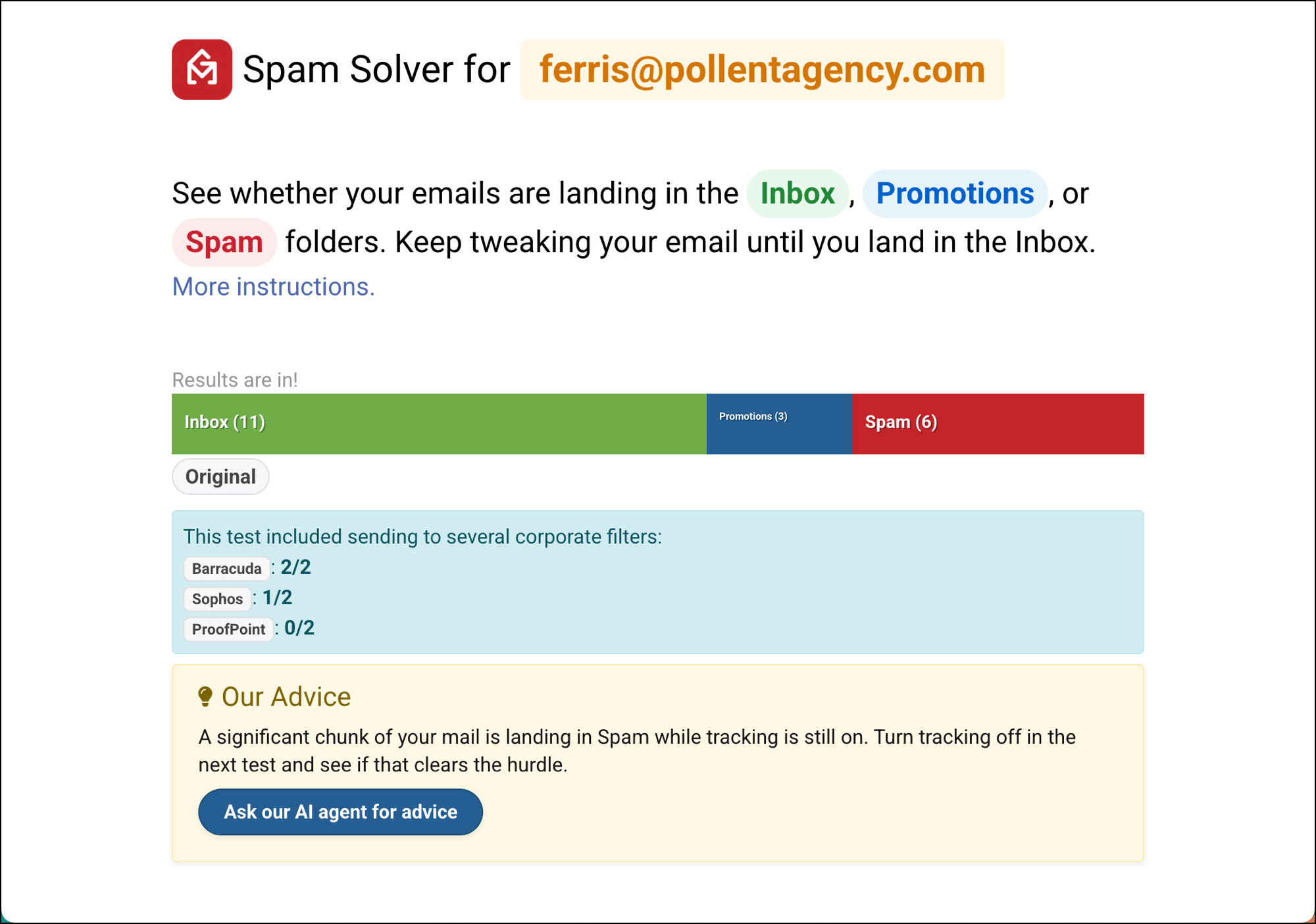Click the red Spam pill label
This screenshot has height=924, width=1316.
point(224,242)
